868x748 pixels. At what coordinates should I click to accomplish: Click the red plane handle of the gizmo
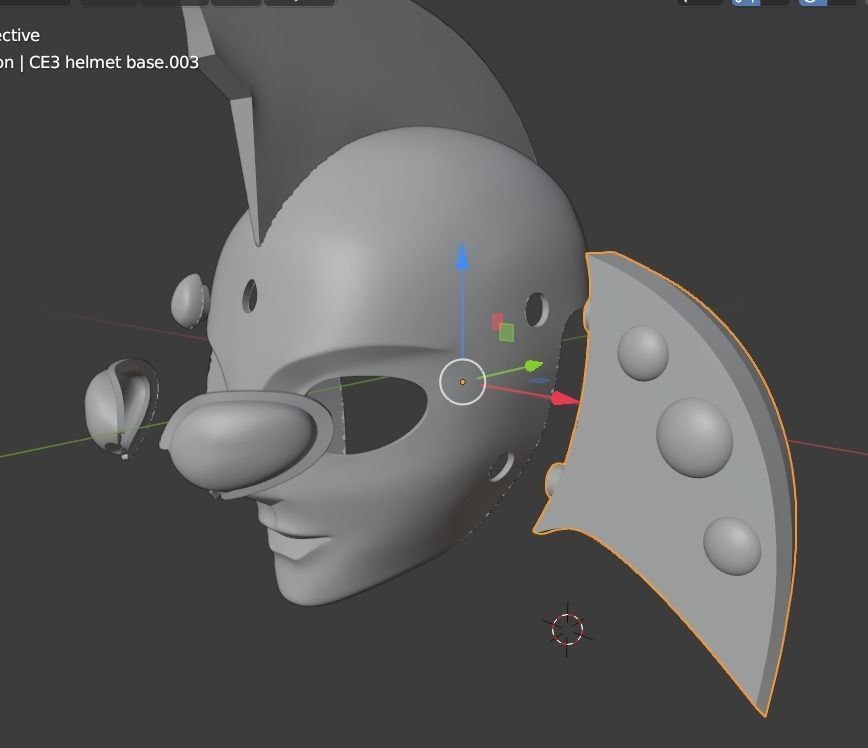497,322
